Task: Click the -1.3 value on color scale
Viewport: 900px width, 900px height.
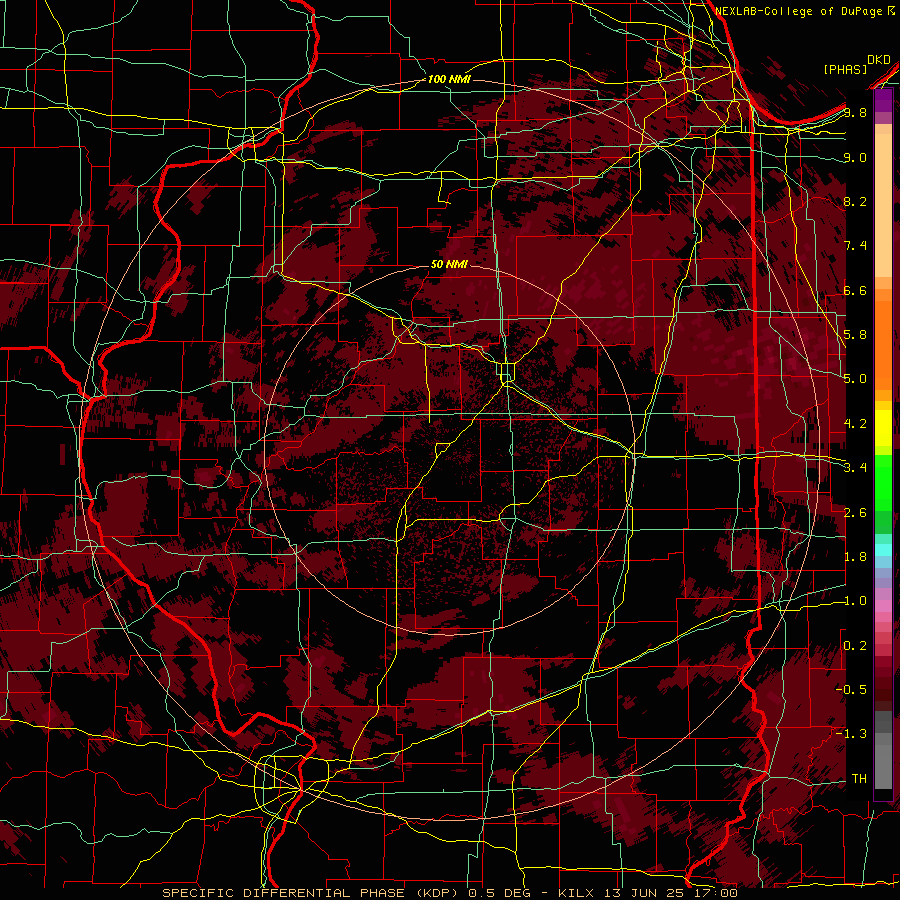Action: (x=851, y=734)
